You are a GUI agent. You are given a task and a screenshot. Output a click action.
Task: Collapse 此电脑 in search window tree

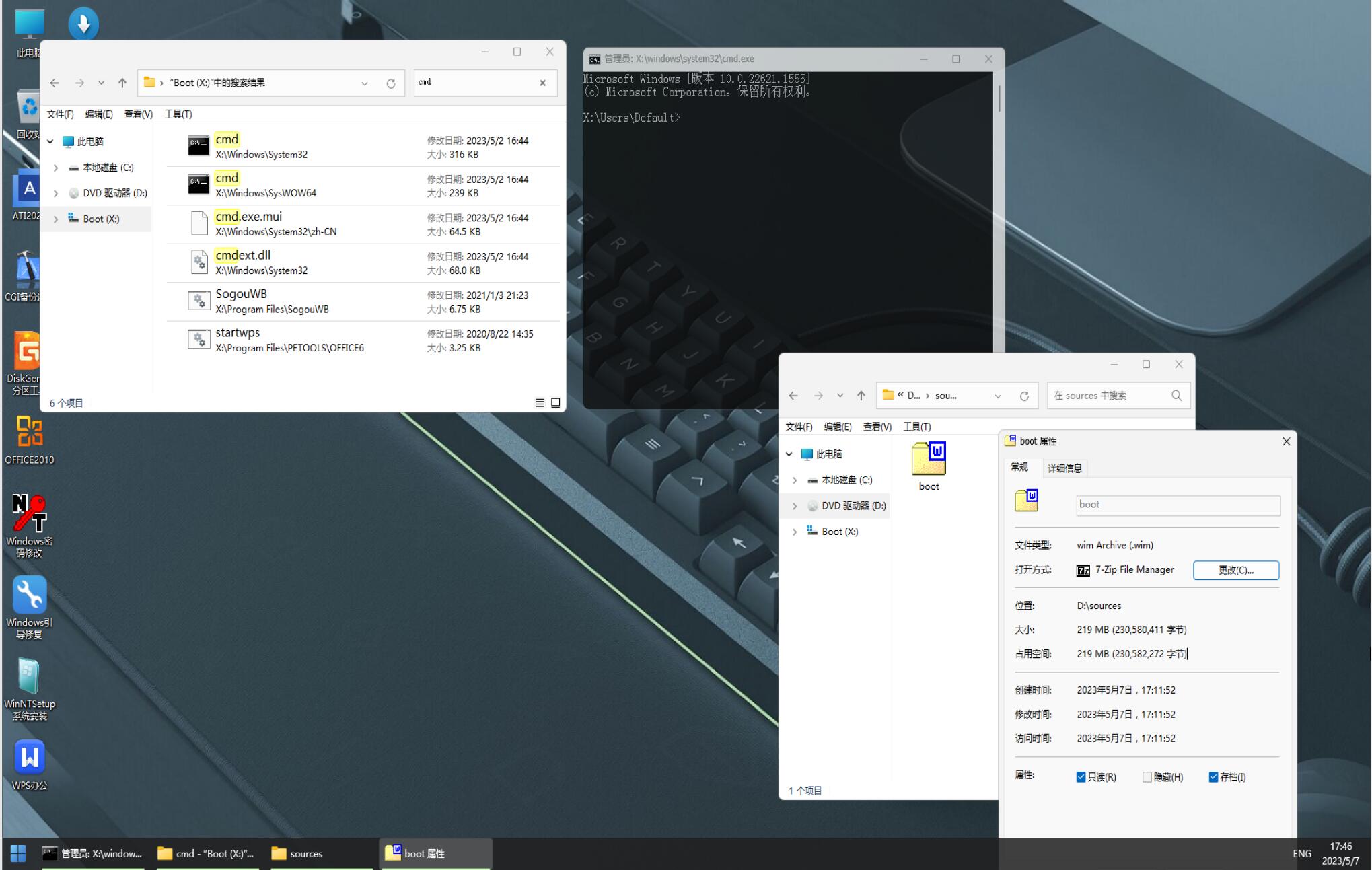pyautogui.click(x=50, y=141)
